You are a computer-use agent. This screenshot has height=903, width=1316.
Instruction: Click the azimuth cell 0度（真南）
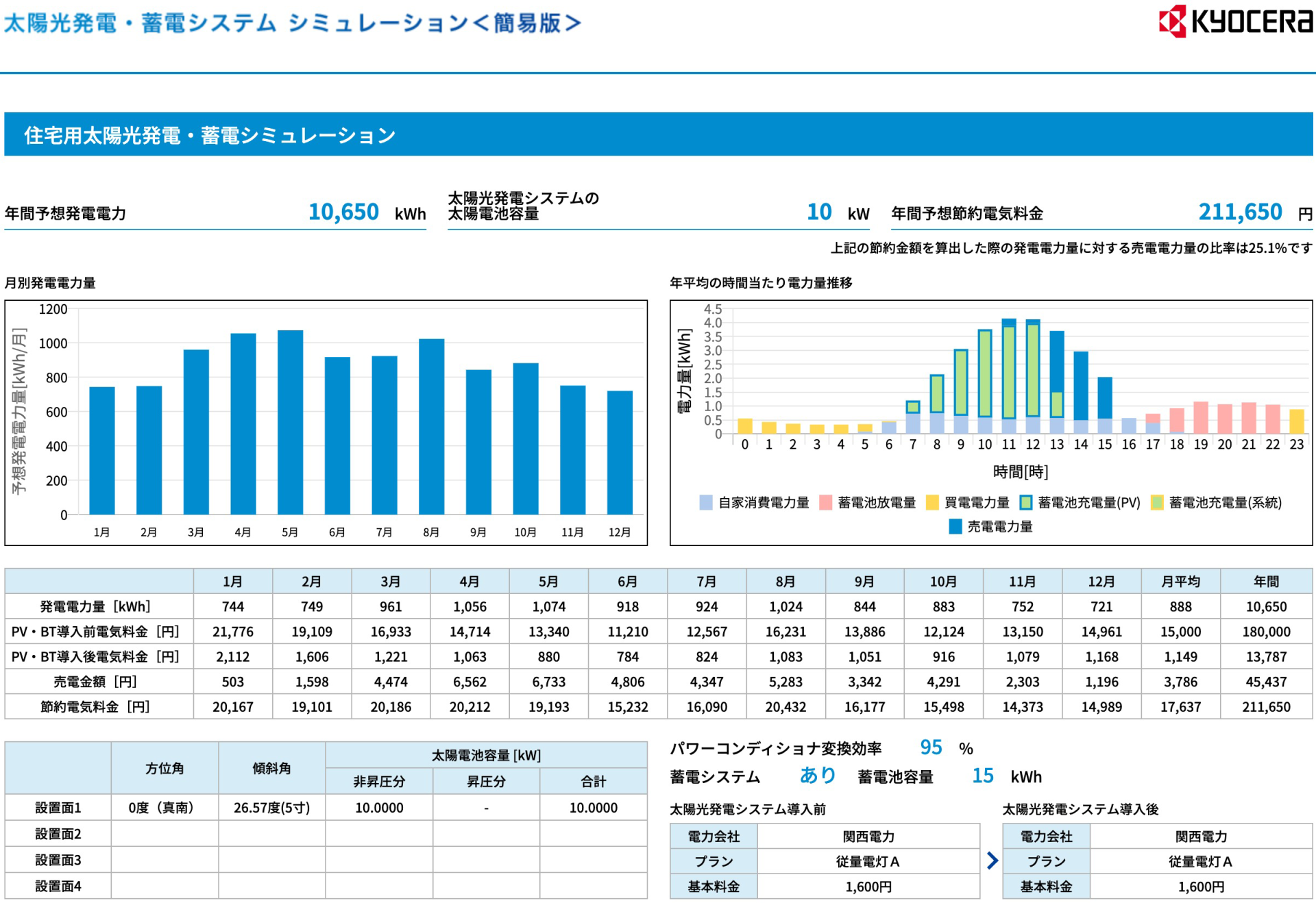(x=164, y=808)
